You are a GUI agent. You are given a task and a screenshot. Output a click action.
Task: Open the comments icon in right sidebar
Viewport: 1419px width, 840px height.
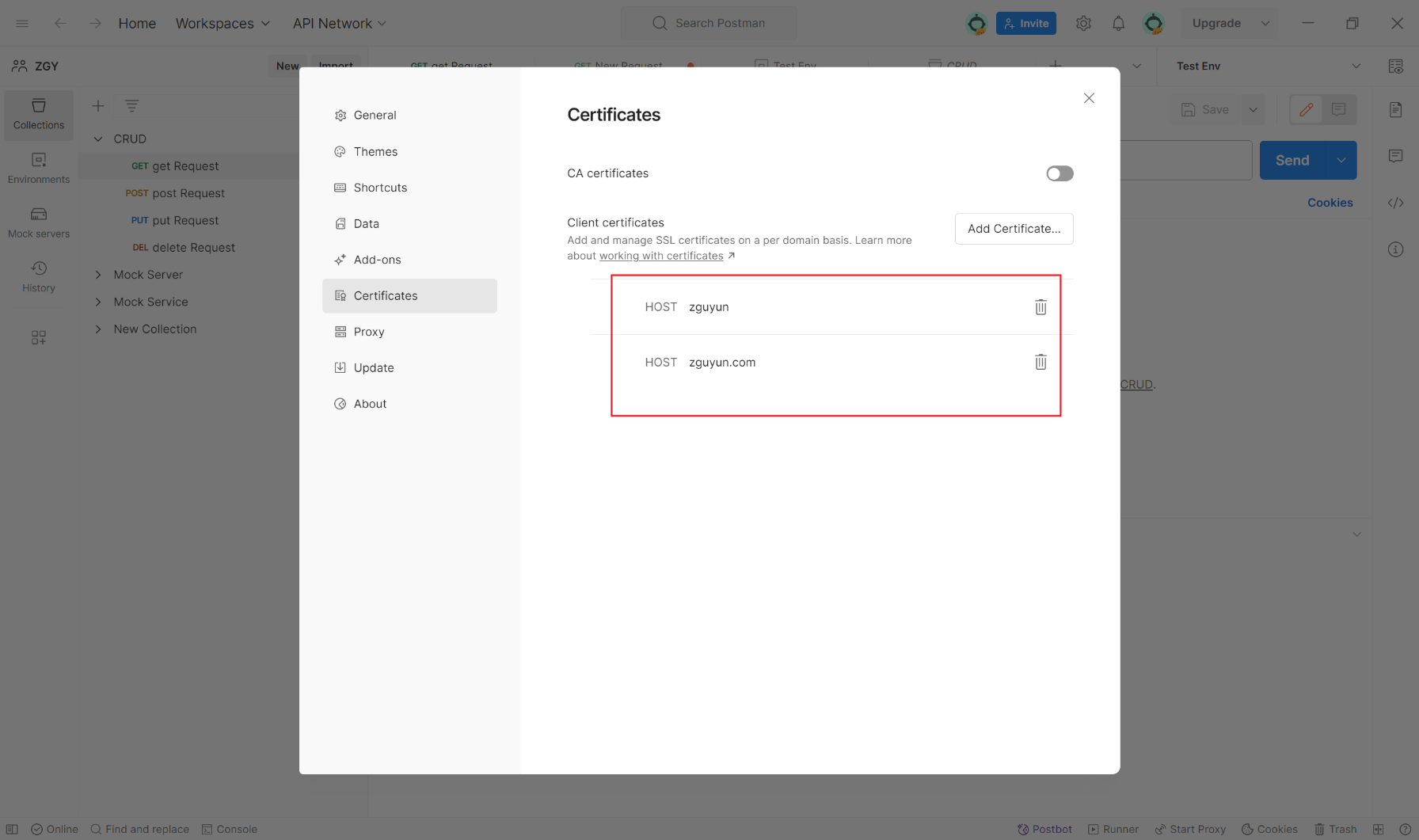point(1395,156)
